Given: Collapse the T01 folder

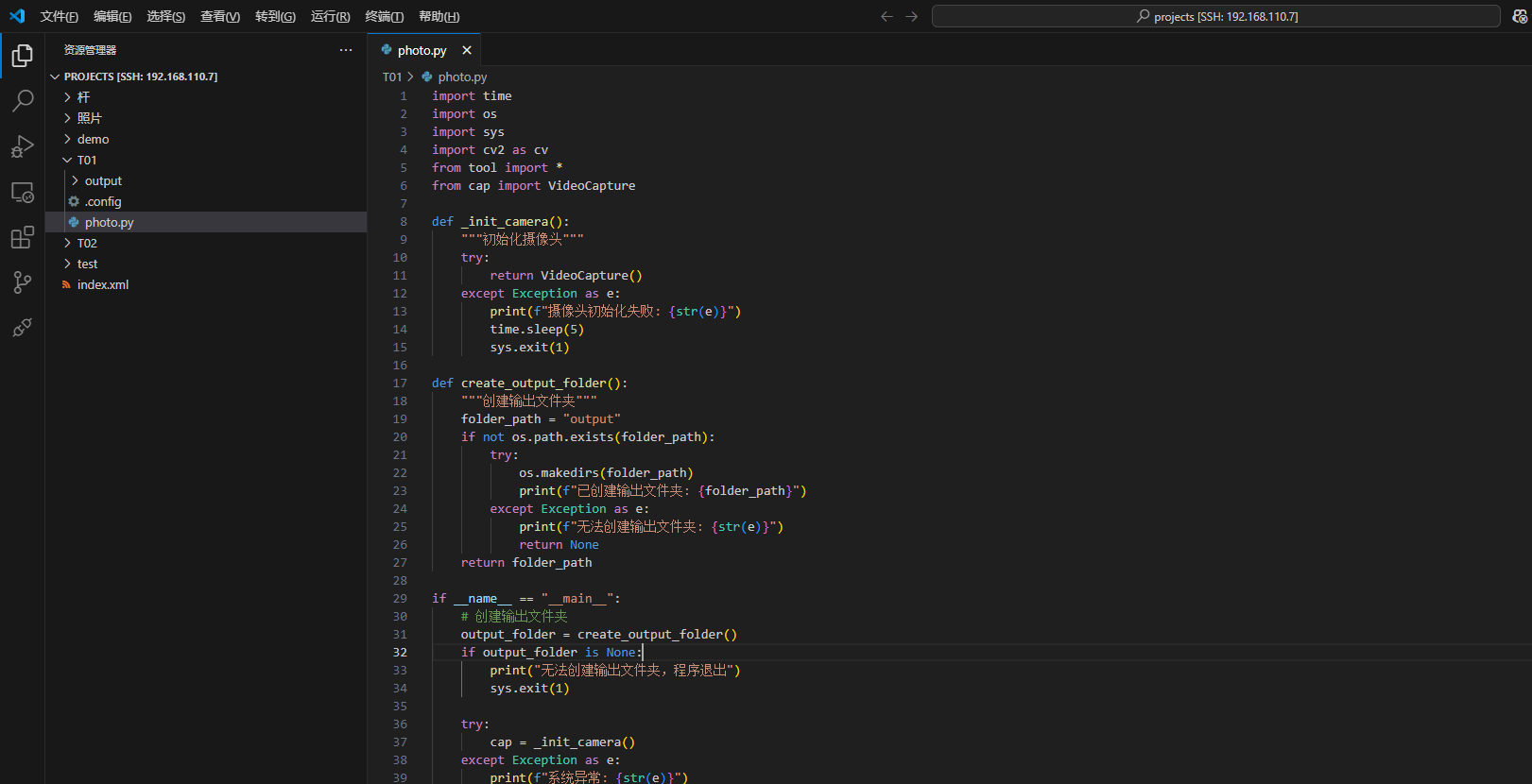Looking at the screenshot, I should coord(87,160).
